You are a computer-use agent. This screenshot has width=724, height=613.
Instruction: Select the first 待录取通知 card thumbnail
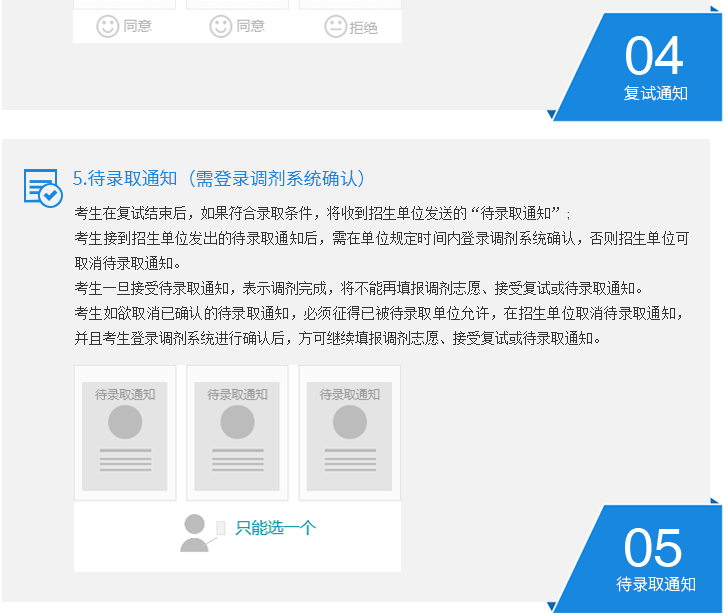coord(125,433)
